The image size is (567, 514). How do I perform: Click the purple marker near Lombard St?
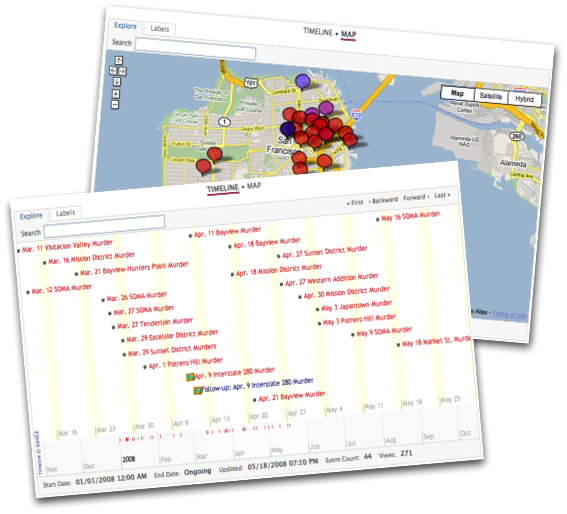click(x=302, y=82)
